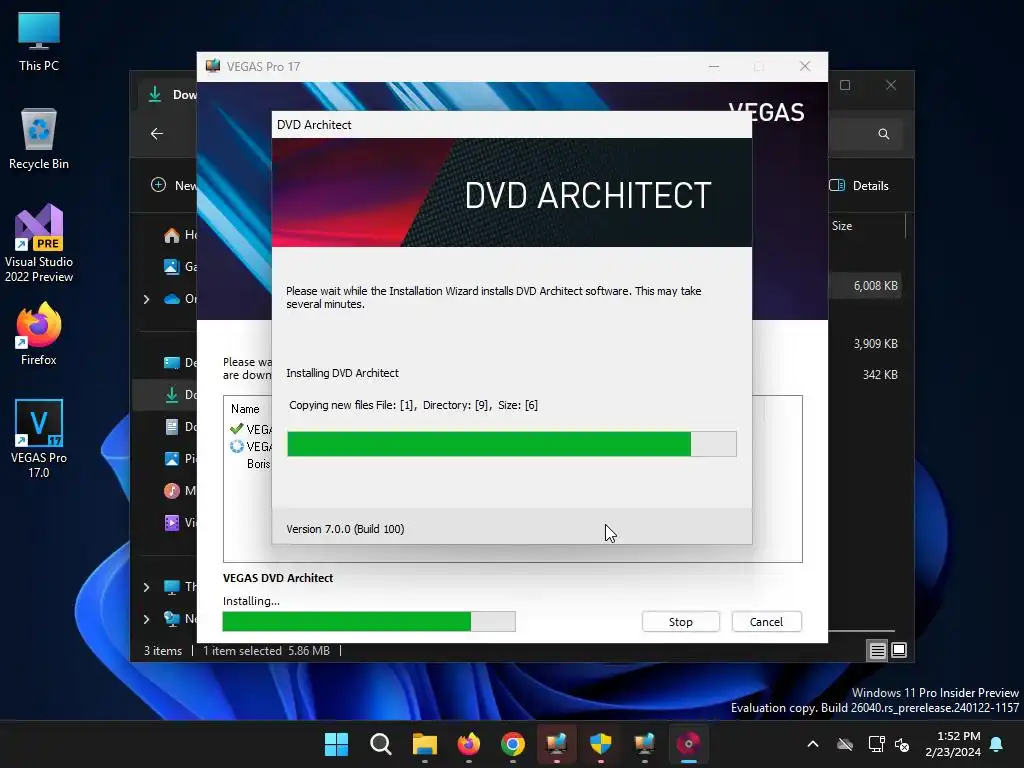The height and width of the screenshot is (768, 1024).
Task: Click the VEGAS Pro 17 title bar icon
Action: (213, 66)
